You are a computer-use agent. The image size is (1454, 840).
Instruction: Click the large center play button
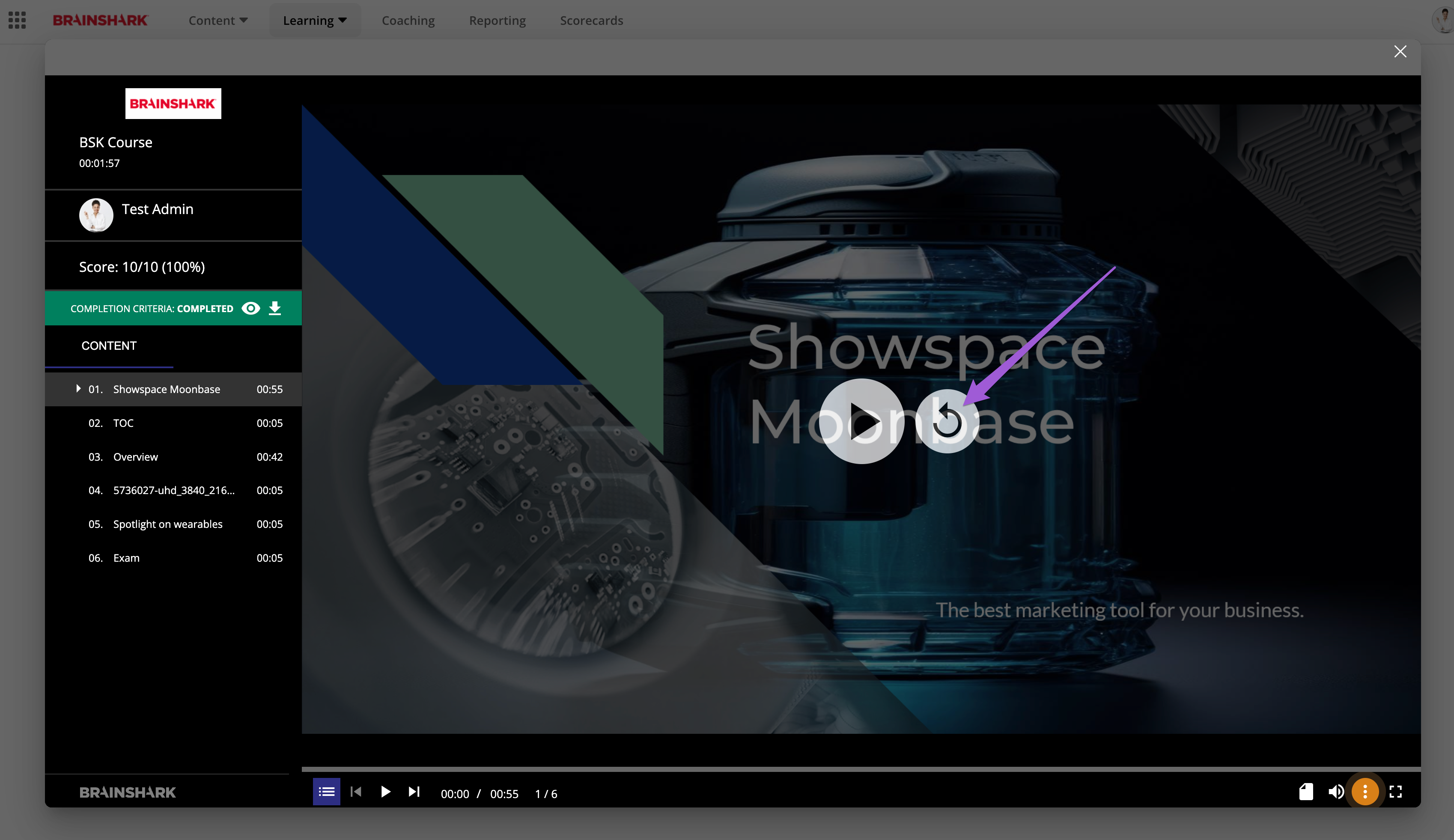tap(862, 421)
